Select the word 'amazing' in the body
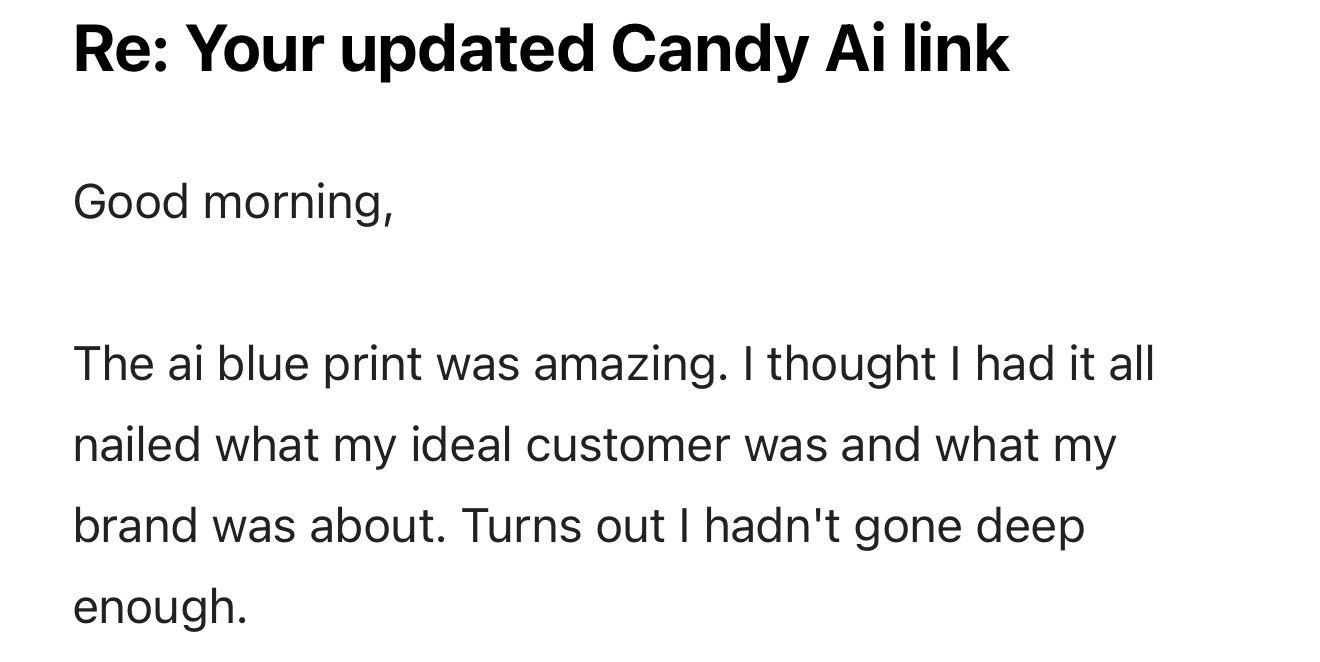Image resolution: width=1320 pixels, height=662 pixels. 625,365
